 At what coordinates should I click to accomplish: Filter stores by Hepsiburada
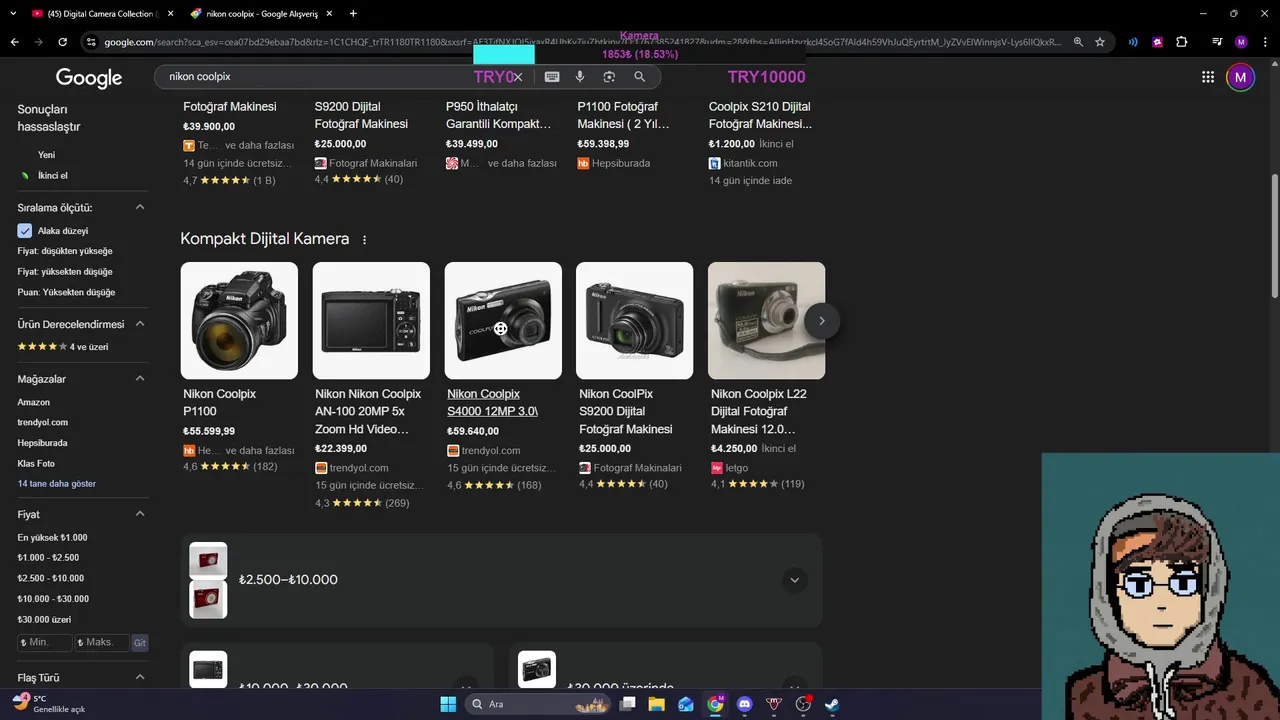pos(42,443)
